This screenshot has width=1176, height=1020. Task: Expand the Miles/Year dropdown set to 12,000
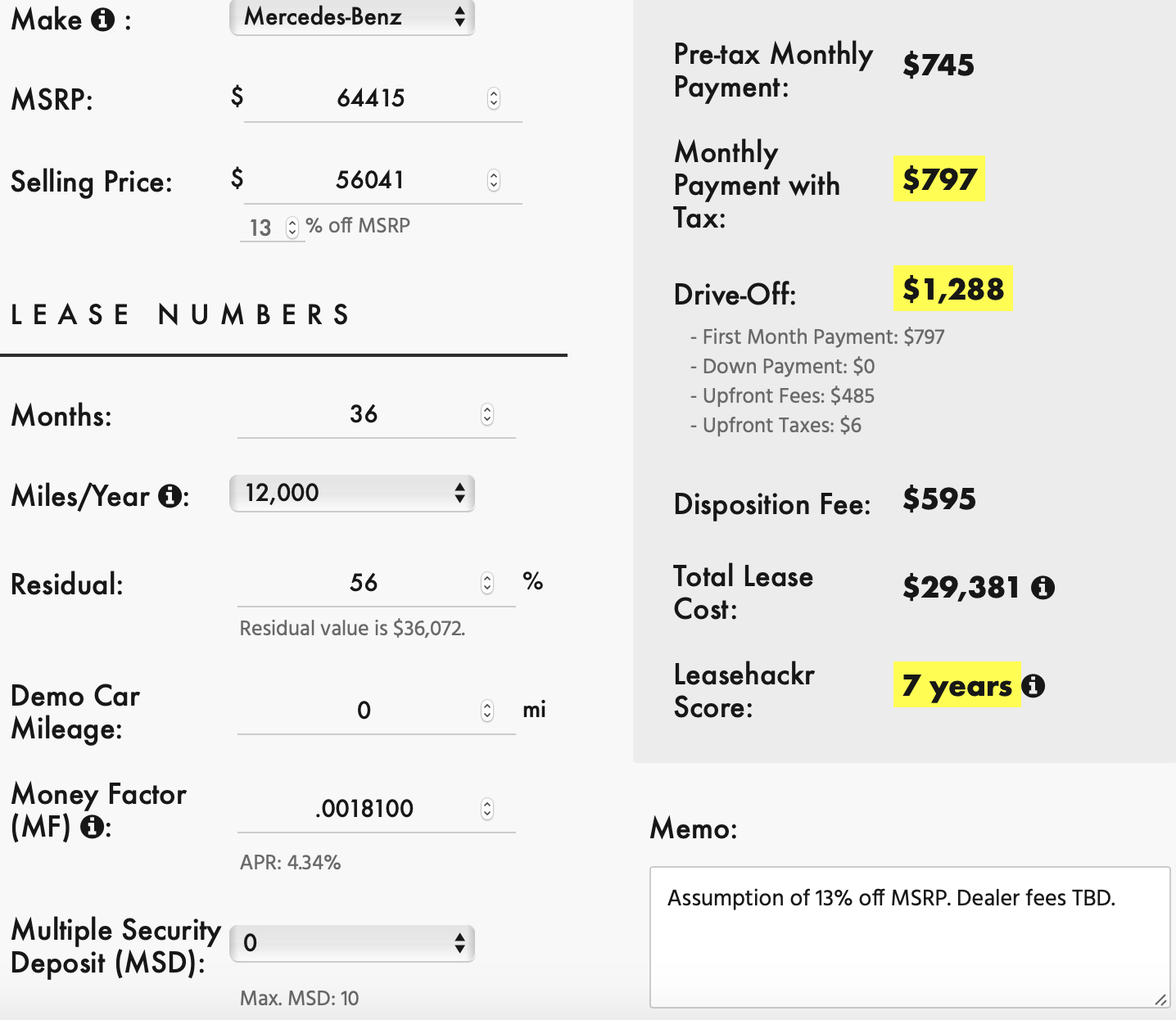pos(352,493)
